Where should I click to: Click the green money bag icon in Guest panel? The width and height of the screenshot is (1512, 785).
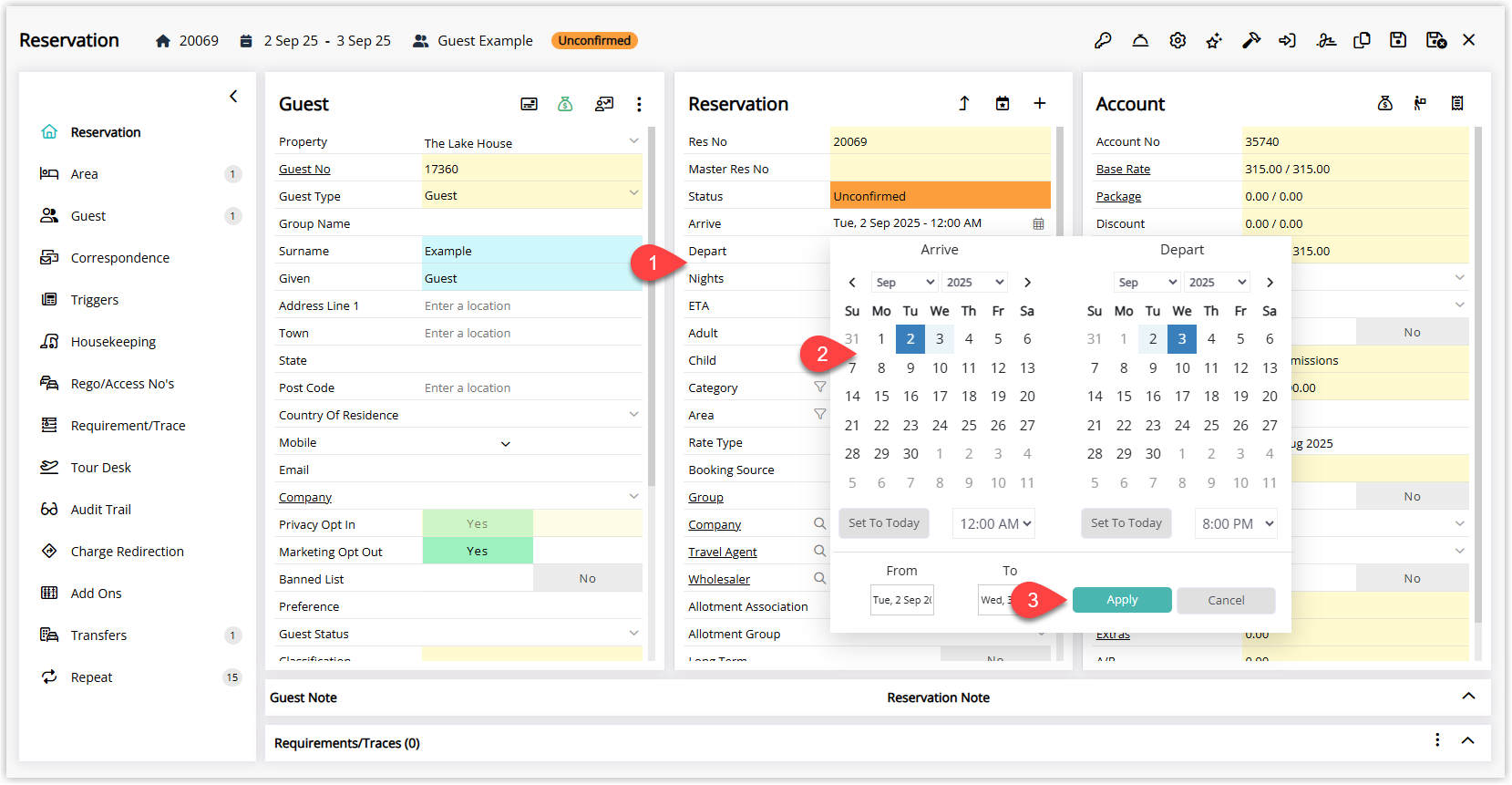565,104
